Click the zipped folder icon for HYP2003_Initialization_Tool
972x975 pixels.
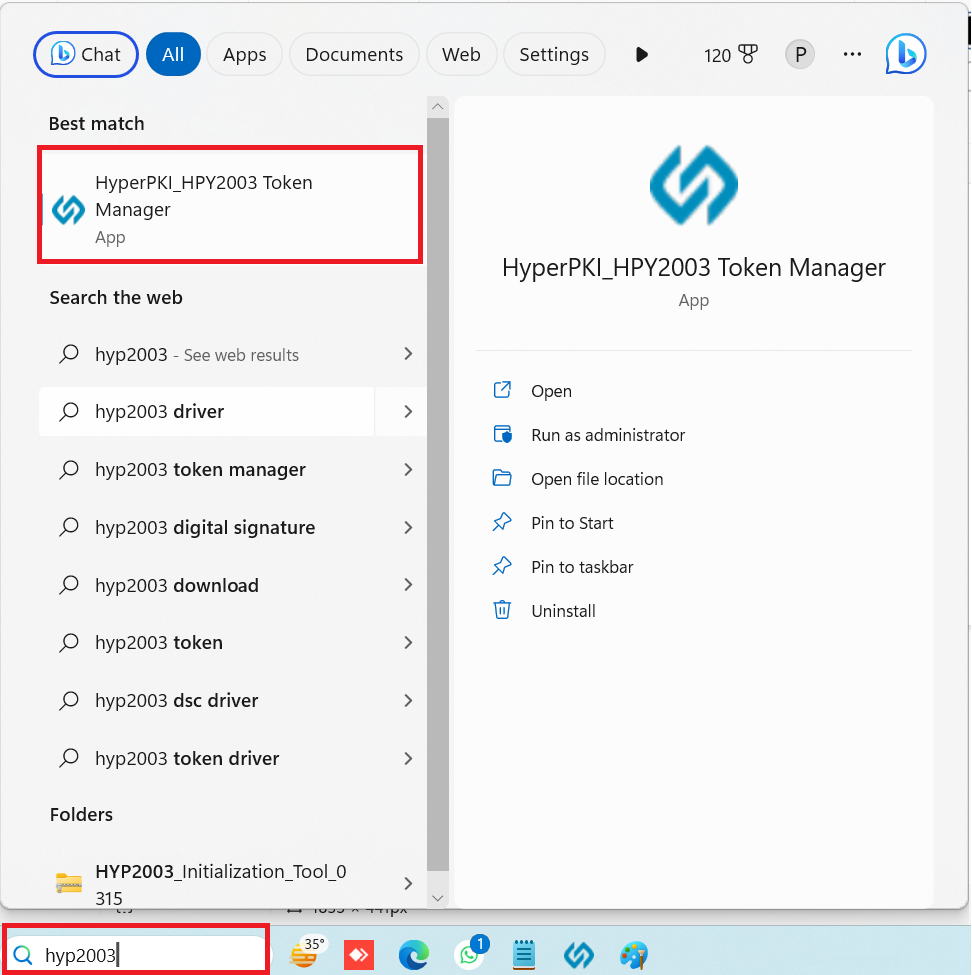click(x=68, y=883)
